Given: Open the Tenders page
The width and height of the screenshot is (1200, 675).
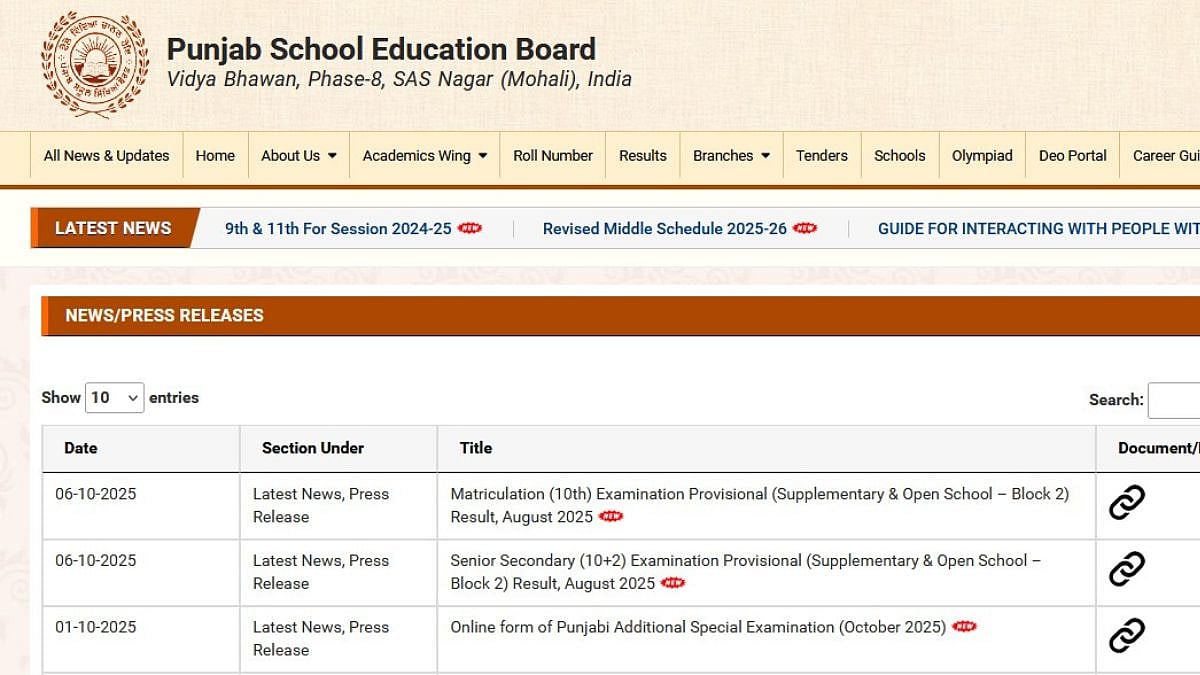Looking at the screenshot, I should pyautogui.click(x=821, y=156).
